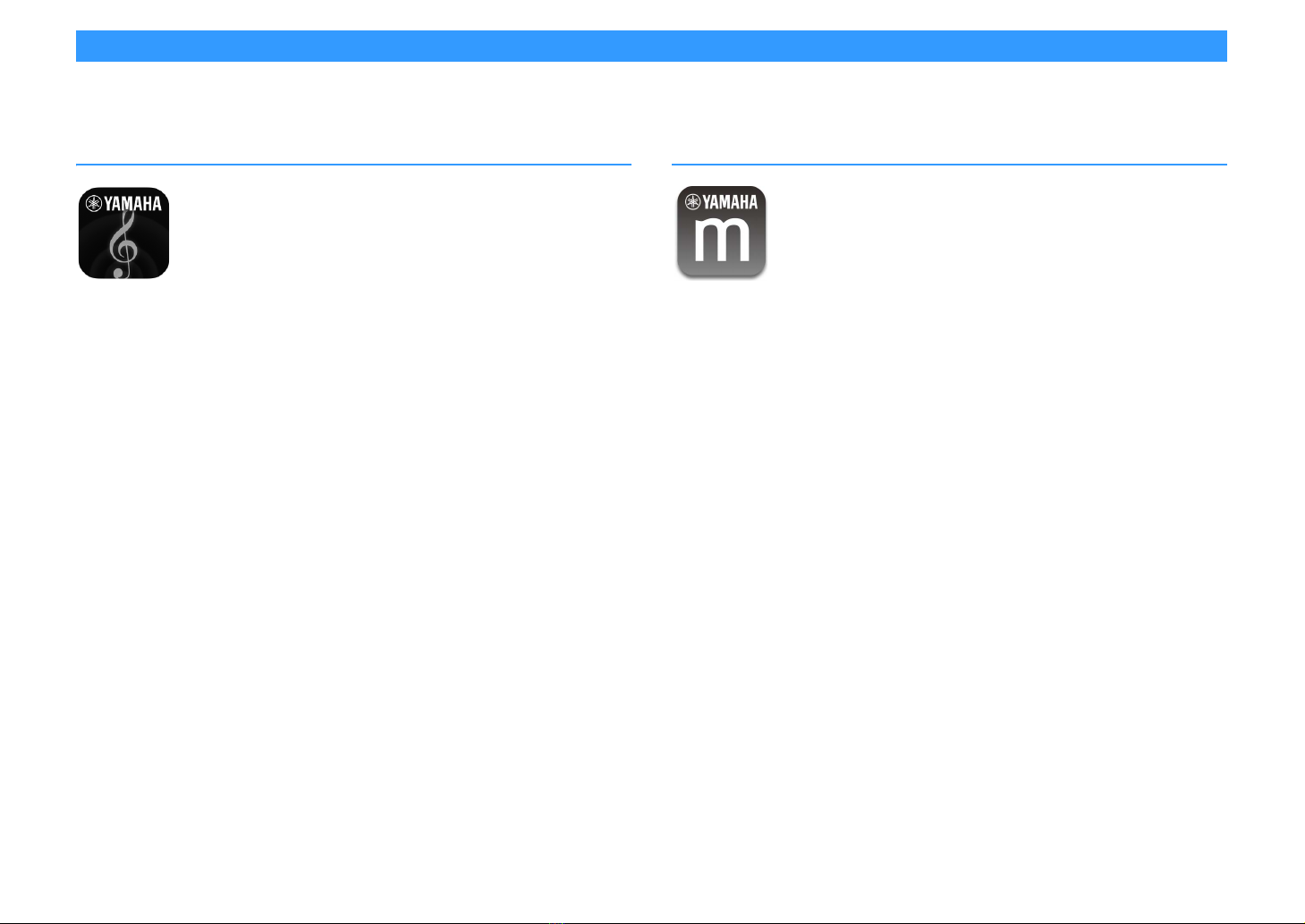Viewport: 1305px width, 924px height.
Task: Click the blank area beside the treble clef icon
Action: click(401, 233)
